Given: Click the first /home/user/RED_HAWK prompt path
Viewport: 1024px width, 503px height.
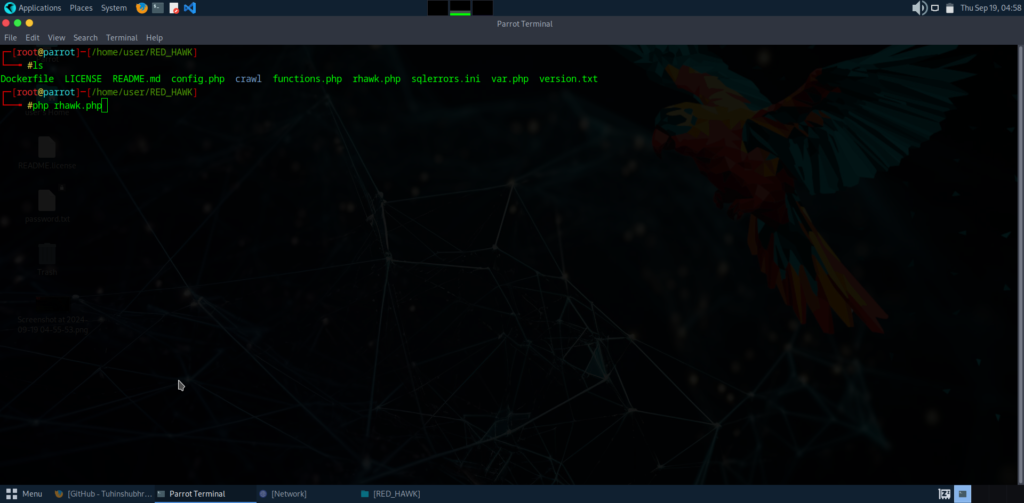Looking at the screenshot, I should coord(142,52).
